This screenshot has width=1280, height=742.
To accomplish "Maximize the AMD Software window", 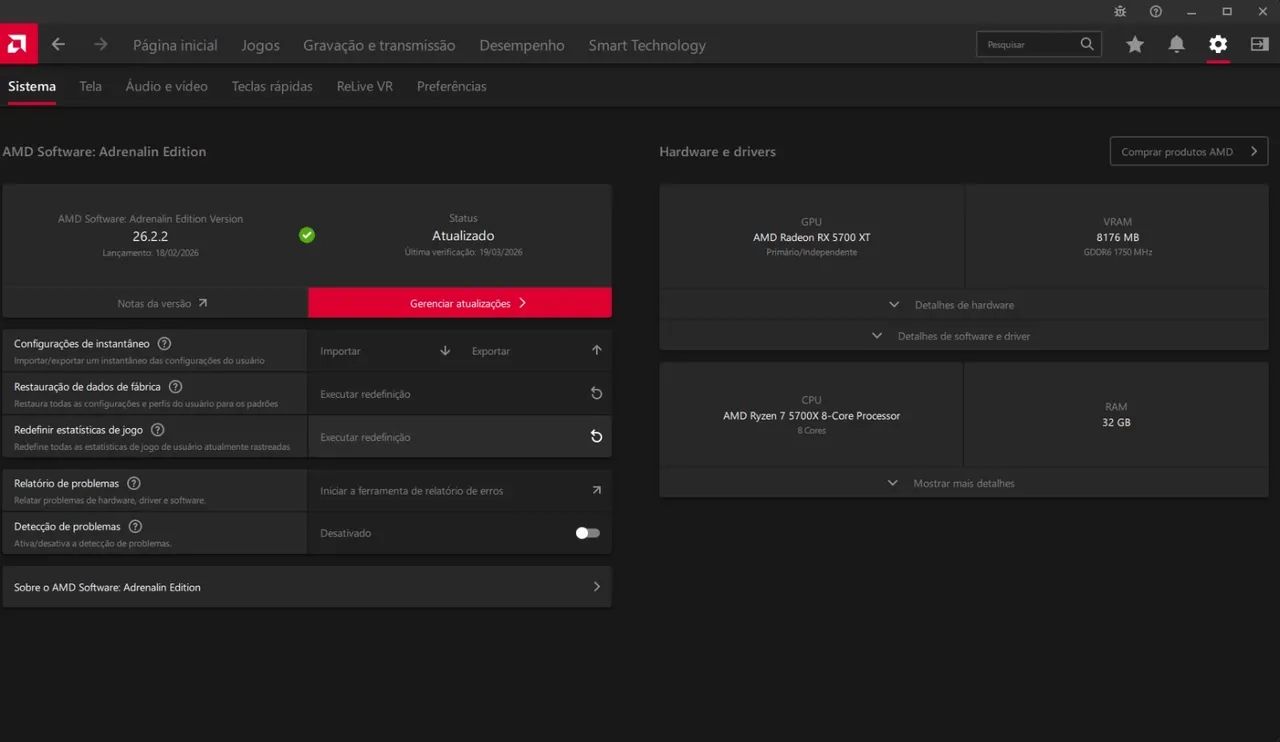I will [x=1227, y=11].
